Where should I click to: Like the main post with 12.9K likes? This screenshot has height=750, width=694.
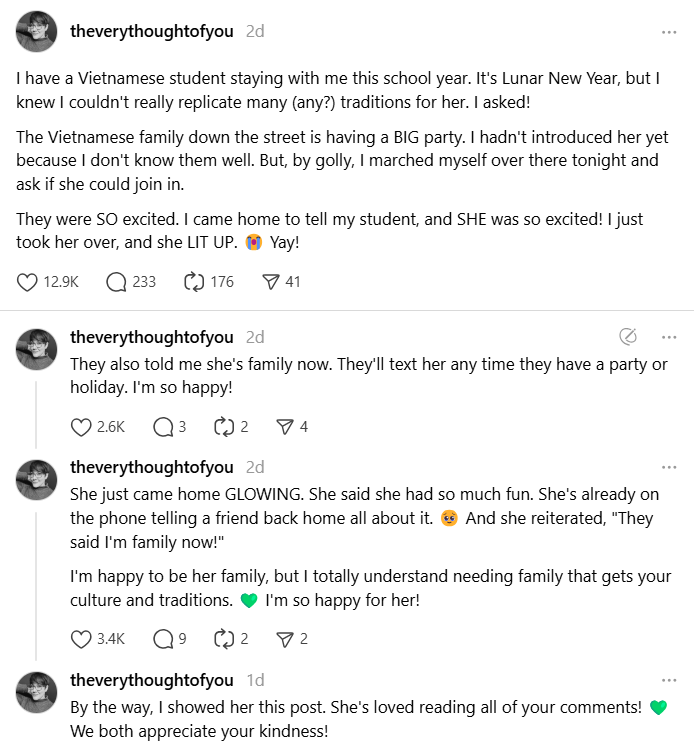coord(28,282)
